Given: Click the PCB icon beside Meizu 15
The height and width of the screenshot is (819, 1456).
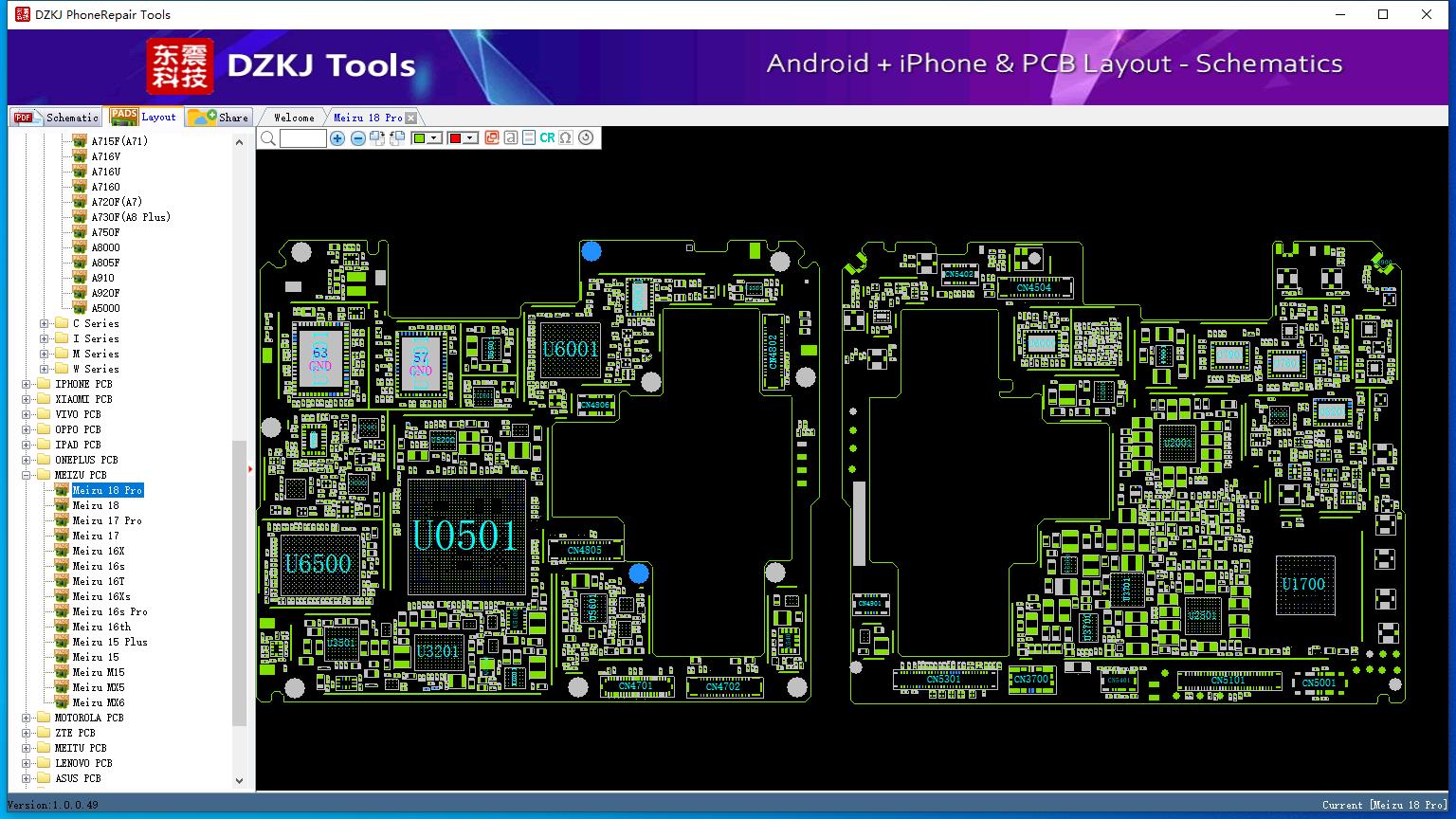Looking at the screenshot, I should pyautogui.click(x=62, y=657).
